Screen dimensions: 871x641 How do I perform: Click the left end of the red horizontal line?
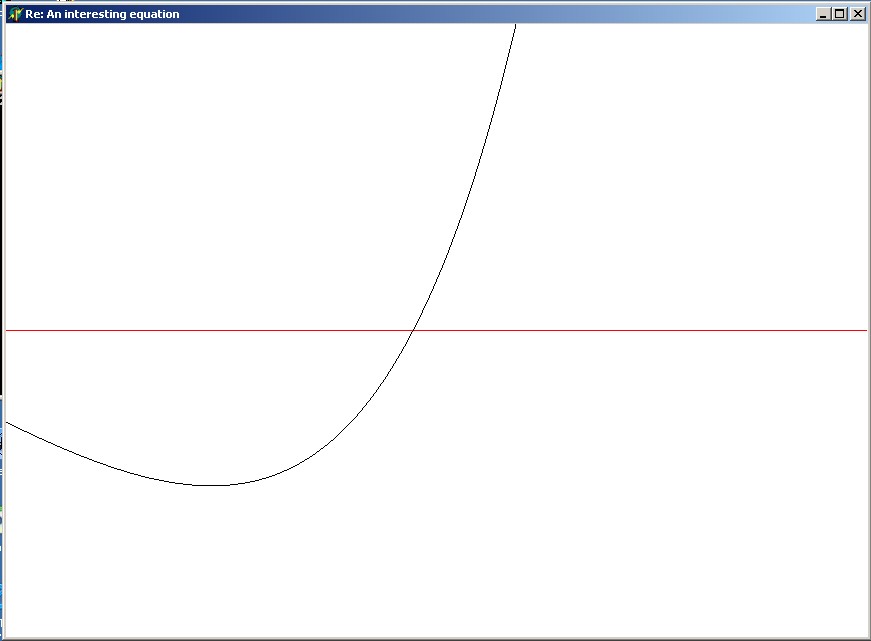point(8,330)
